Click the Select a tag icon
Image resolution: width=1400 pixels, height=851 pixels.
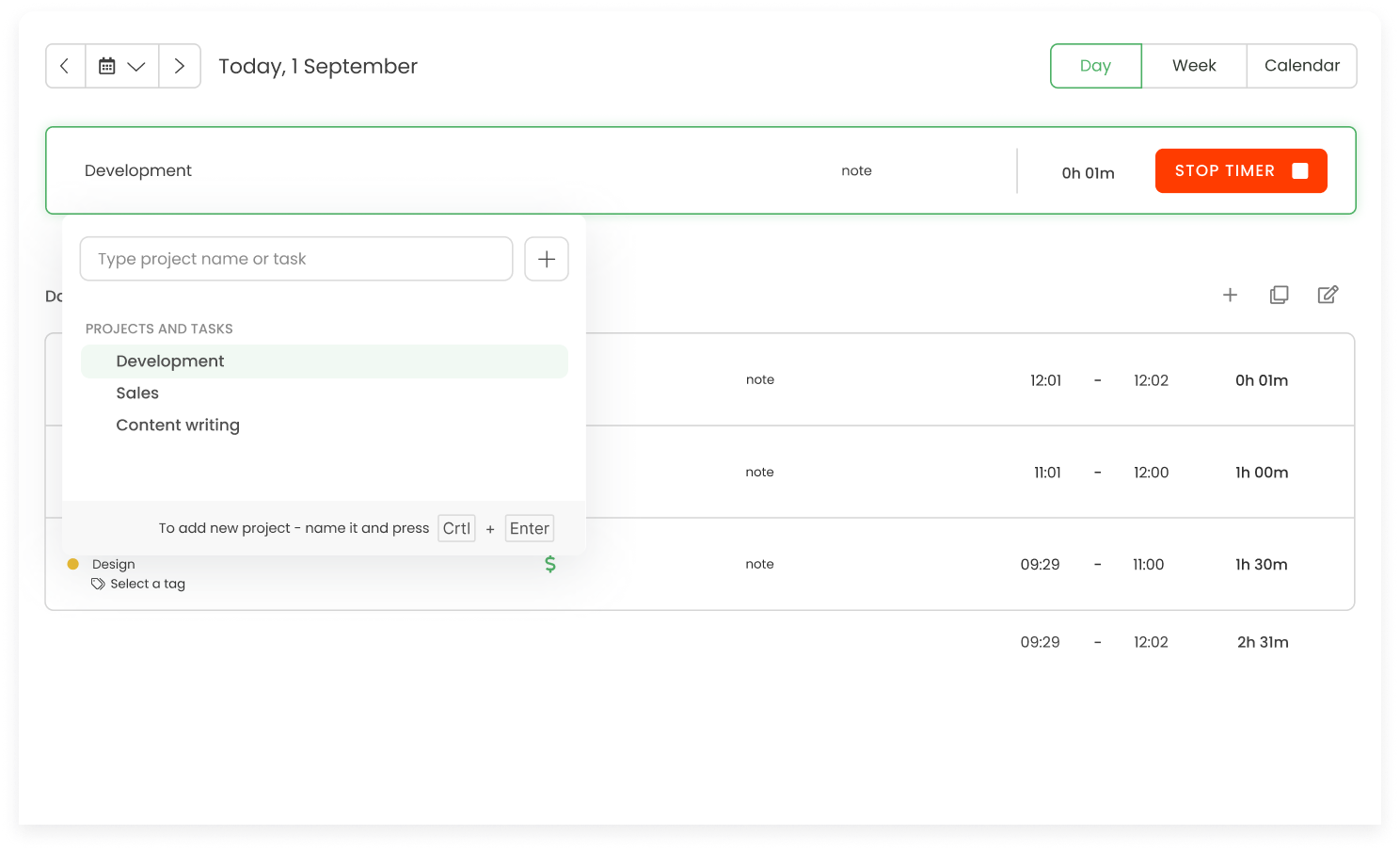click(98, 584)
